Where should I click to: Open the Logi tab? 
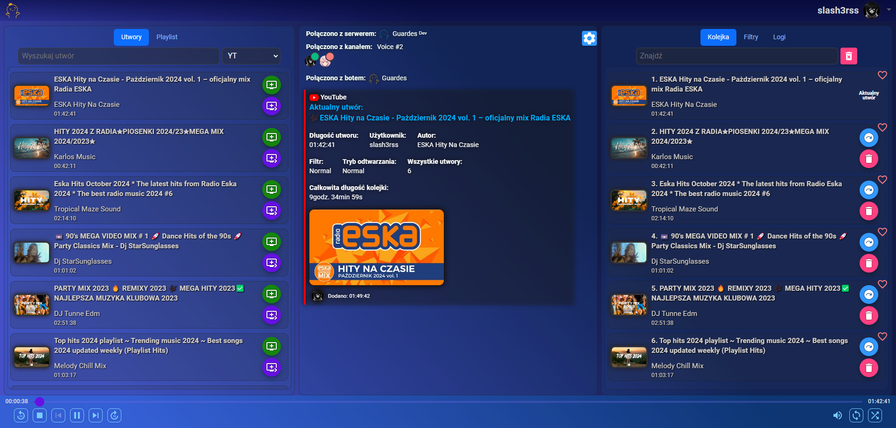coord(779,37)
